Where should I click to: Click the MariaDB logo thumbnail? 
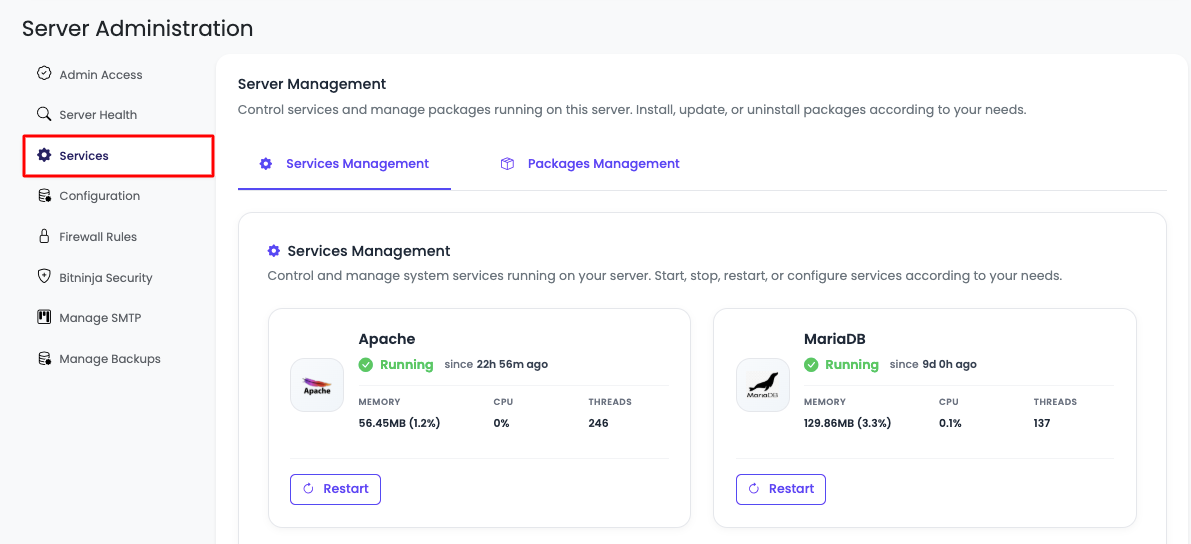point(763,385)
